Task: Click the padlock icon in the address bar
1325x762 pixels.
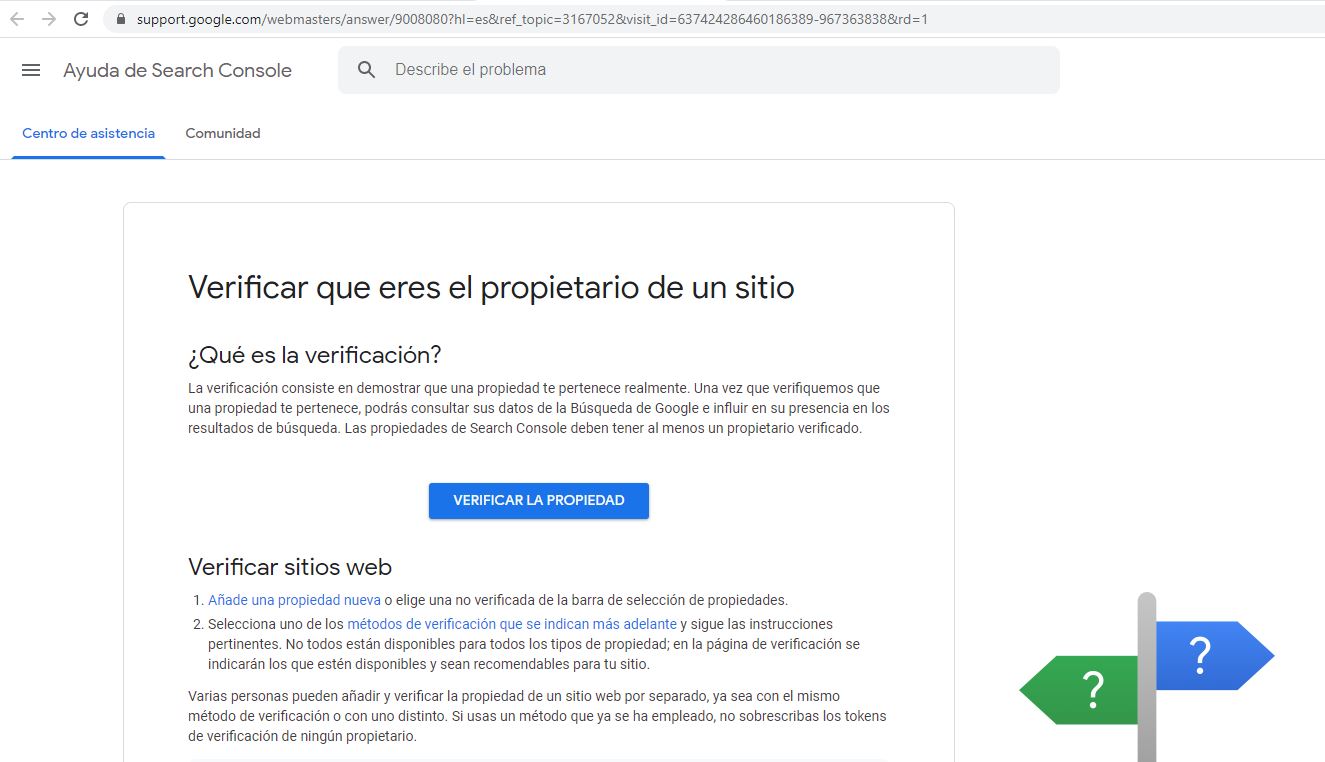Action: [119, 17]
